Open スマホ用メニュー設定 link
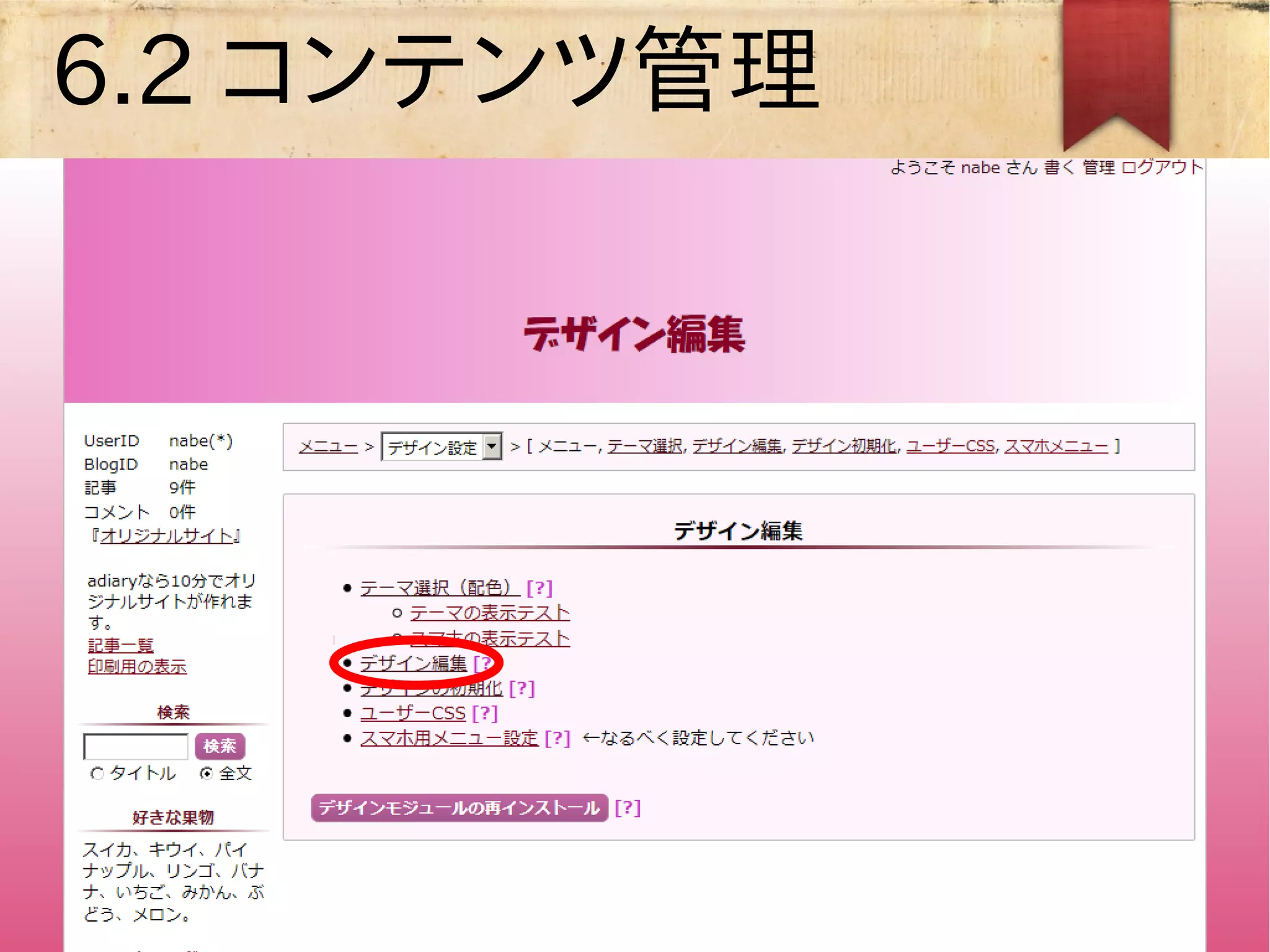Image resolution: width=1270 pixels, height=952 pixels. [x=450, y=738]
